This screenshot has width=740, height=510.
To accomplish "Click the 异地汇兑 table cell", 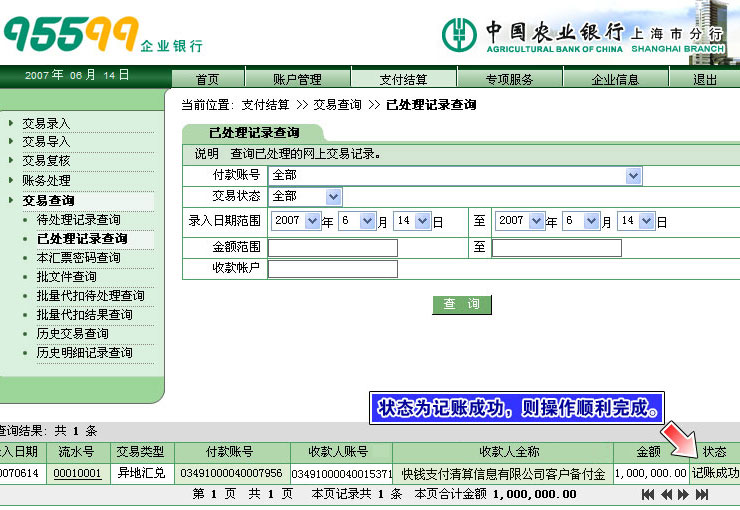I will point(142,473).
